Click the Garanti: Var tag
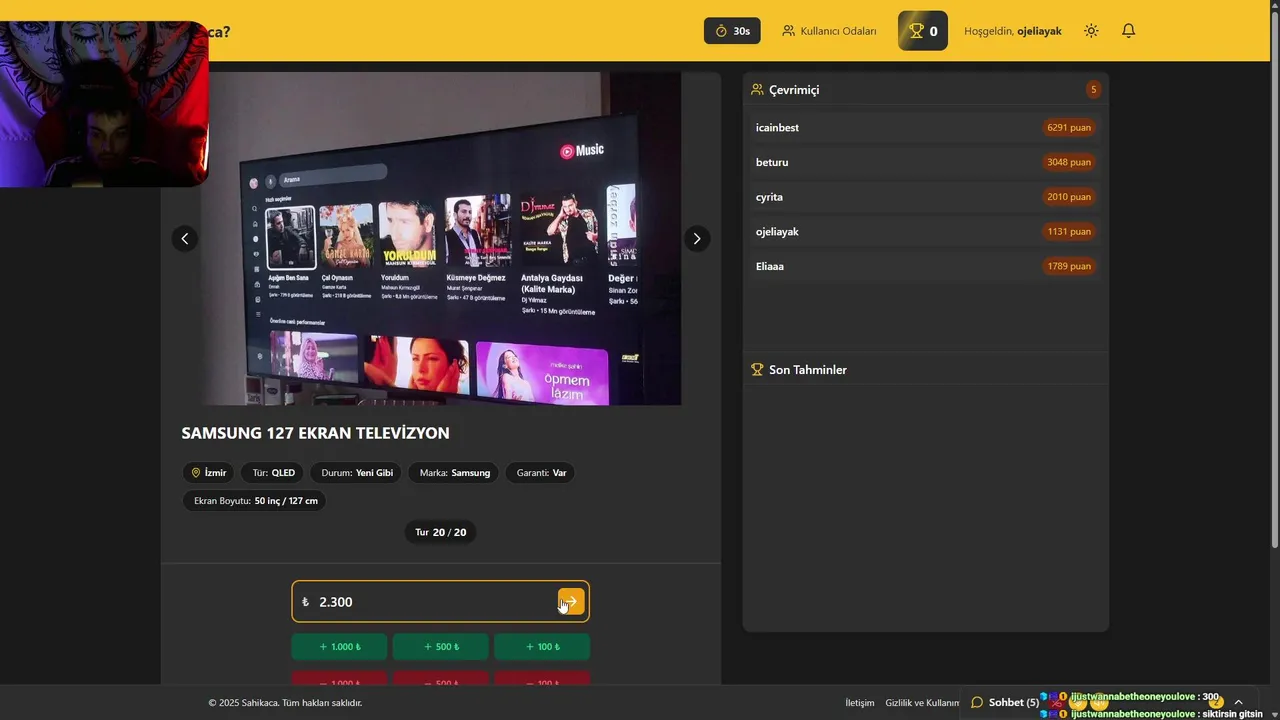The width and height of the screenshot is (1280, 720). point(541,473)
